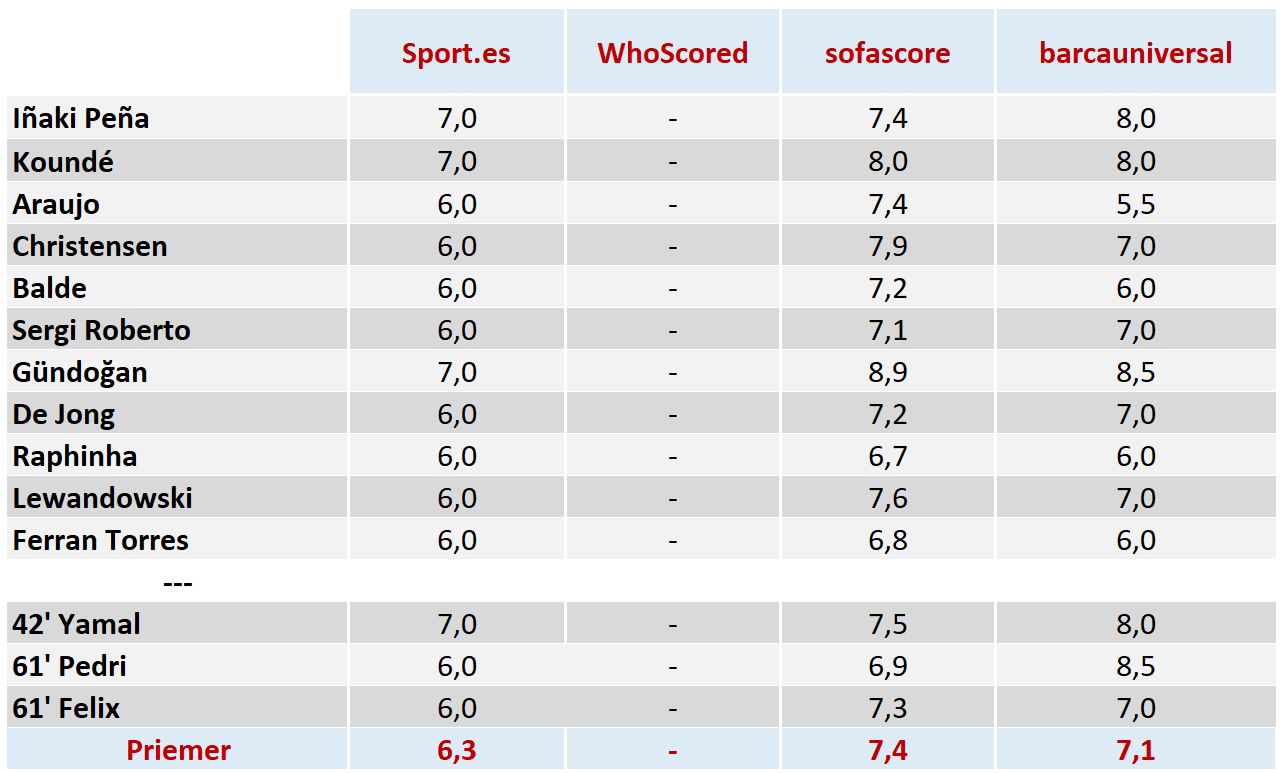Select the Koundé player name cell
The width and height of the screenshot is (1283, 773).
(x=62, y=161)
